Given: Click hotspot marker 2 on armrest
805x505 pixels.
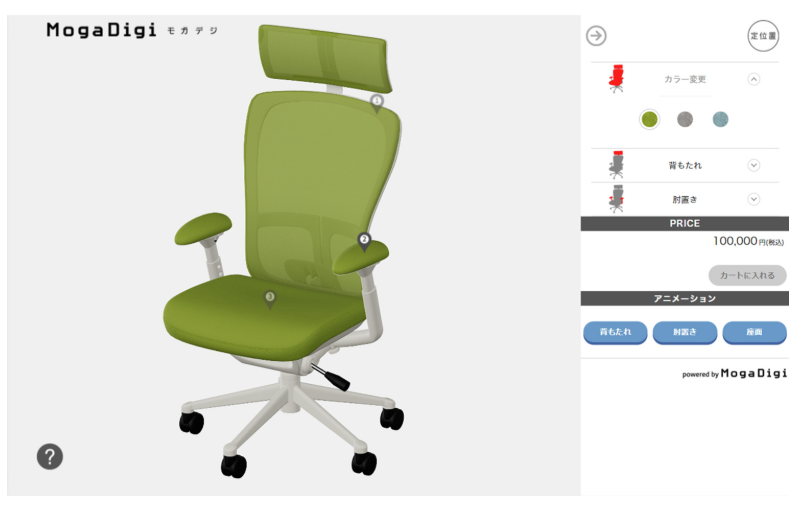Looking at the screenshot, I should pyautogui.click(x=364, y=242).
